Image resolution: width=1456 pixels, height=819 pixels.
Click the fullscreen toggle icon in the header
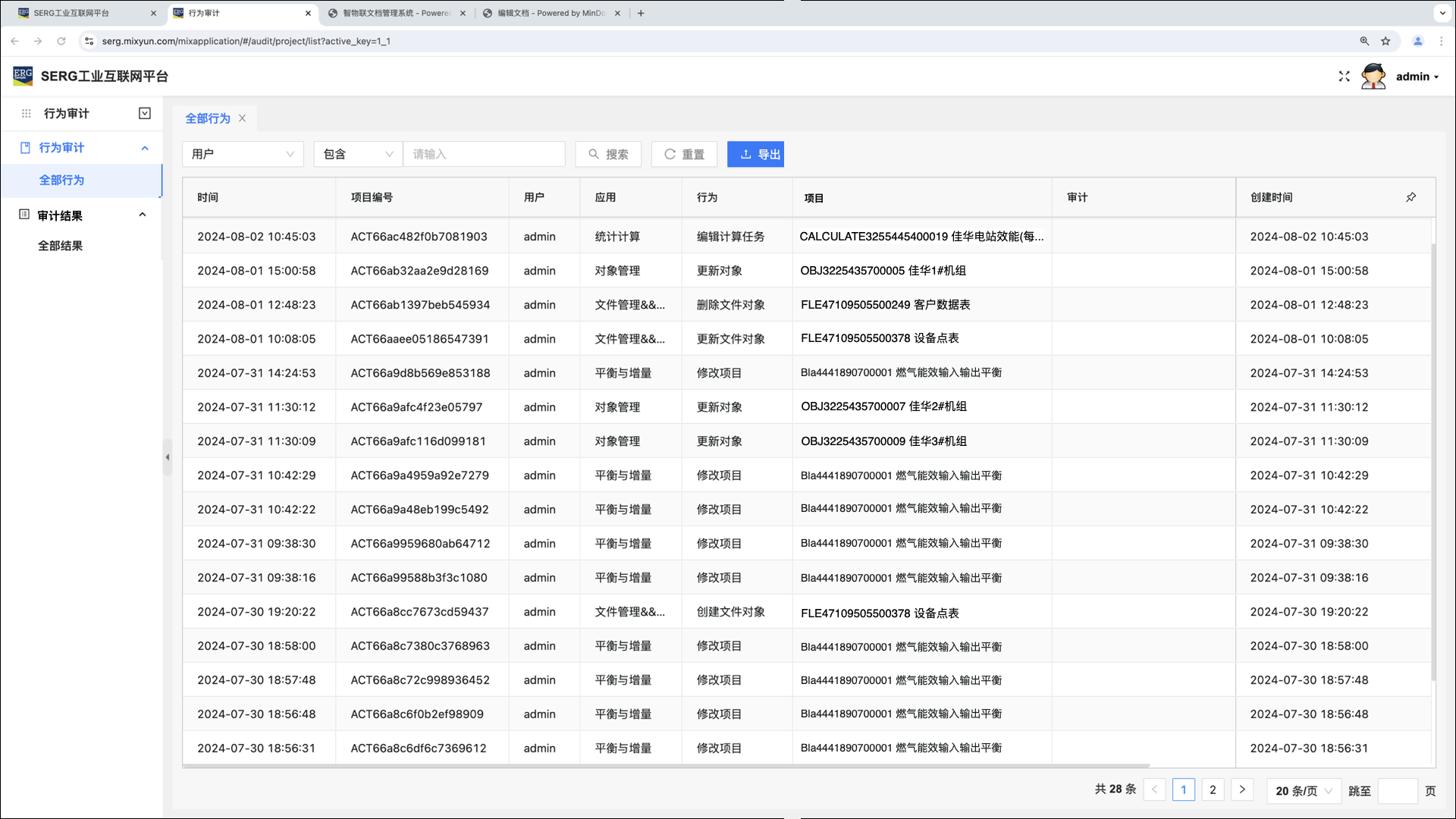point(1344,77)
